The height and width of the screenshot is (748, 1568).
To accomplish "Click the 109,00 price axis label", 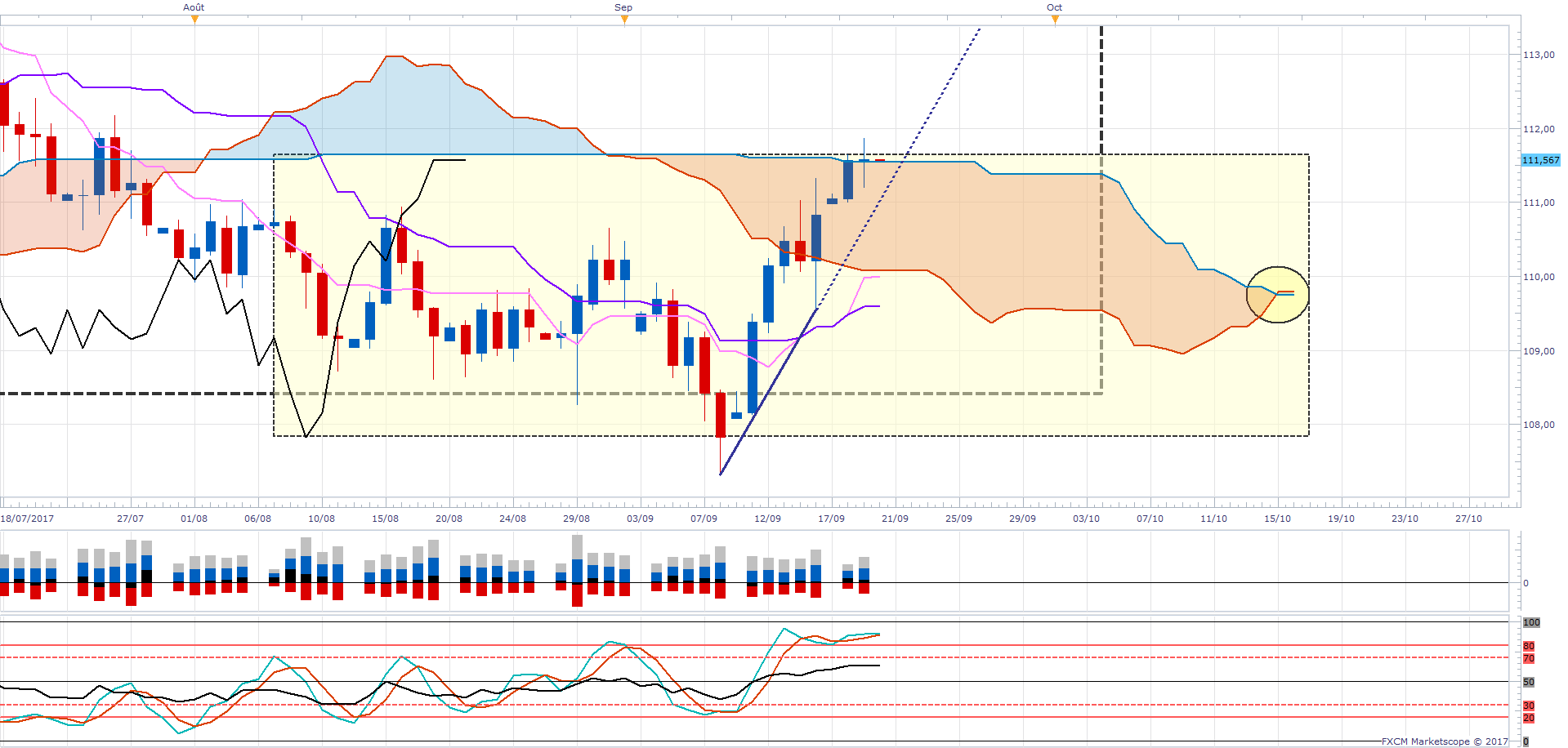I will 1539,351.
